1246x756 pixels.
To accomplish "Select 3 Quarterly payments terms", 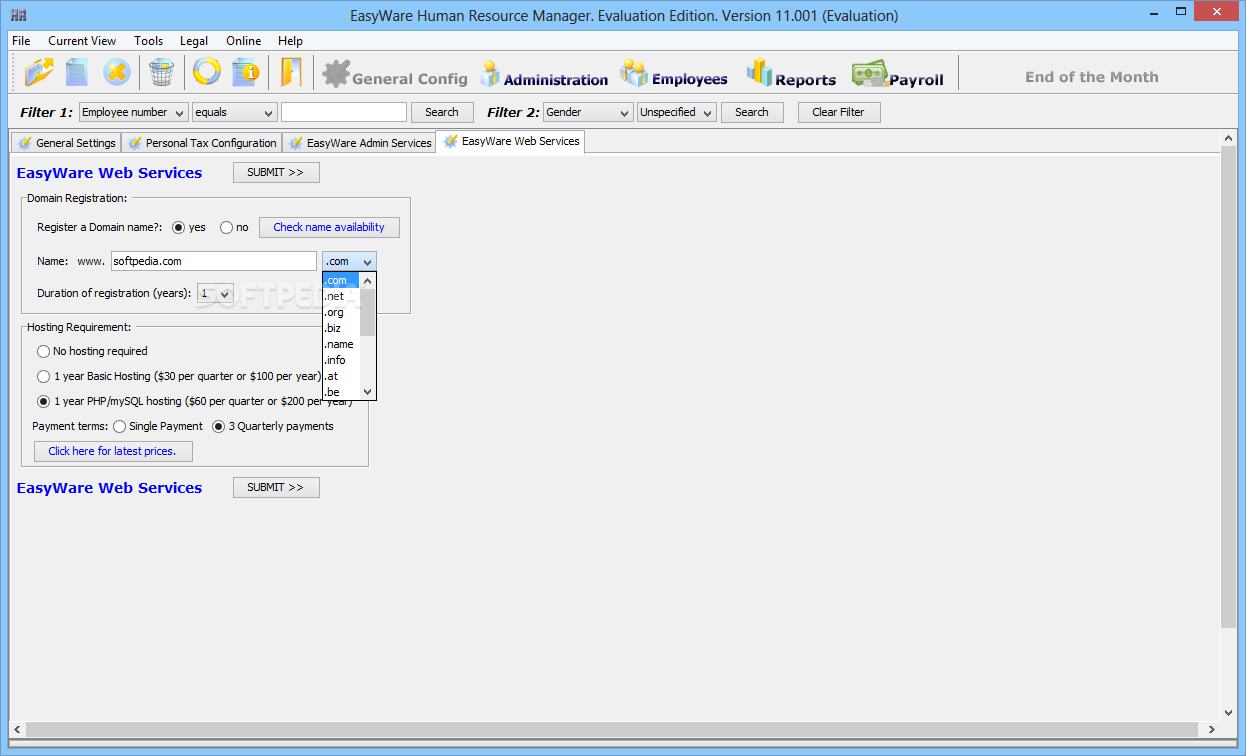I will click(x=219, y=426).
